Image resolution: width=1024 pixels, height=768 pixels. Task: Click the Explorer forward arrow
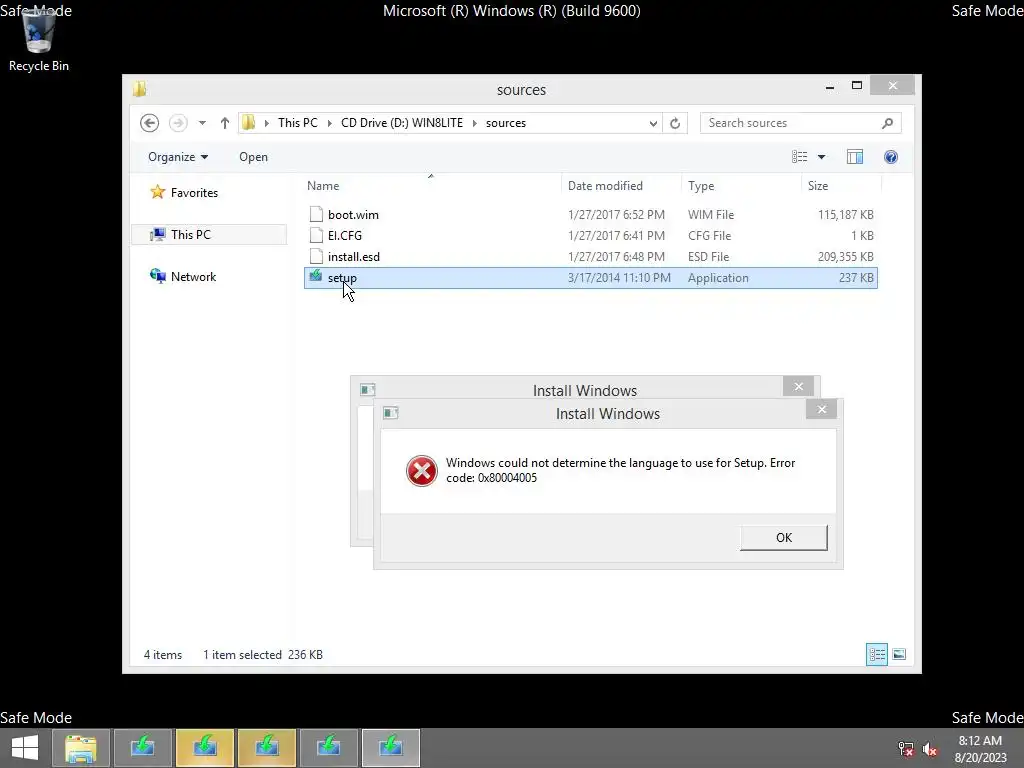click(x=178, y=123)
